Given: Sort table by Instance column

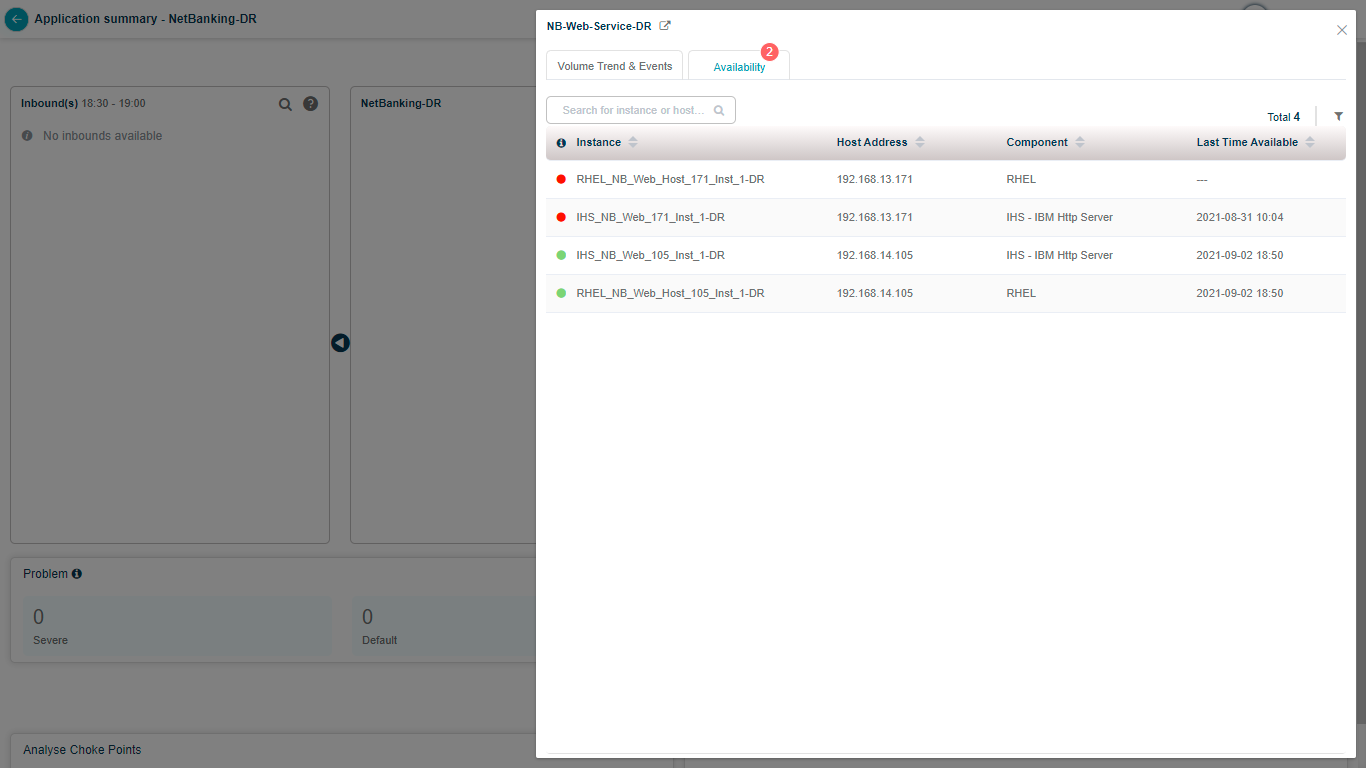Looking at the screenshot, I should point(633,143).
